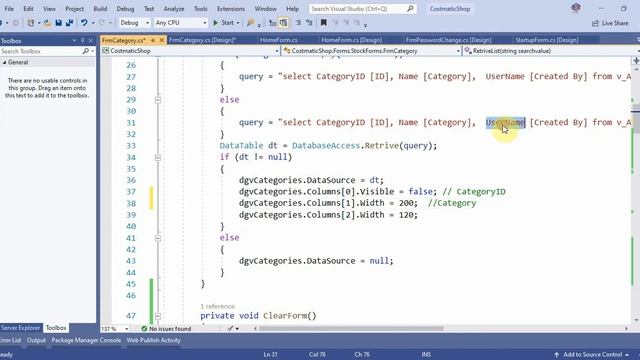The image size is (640, 360).
Task: Open Web Publish Activity tab
Action: [153, 340]
